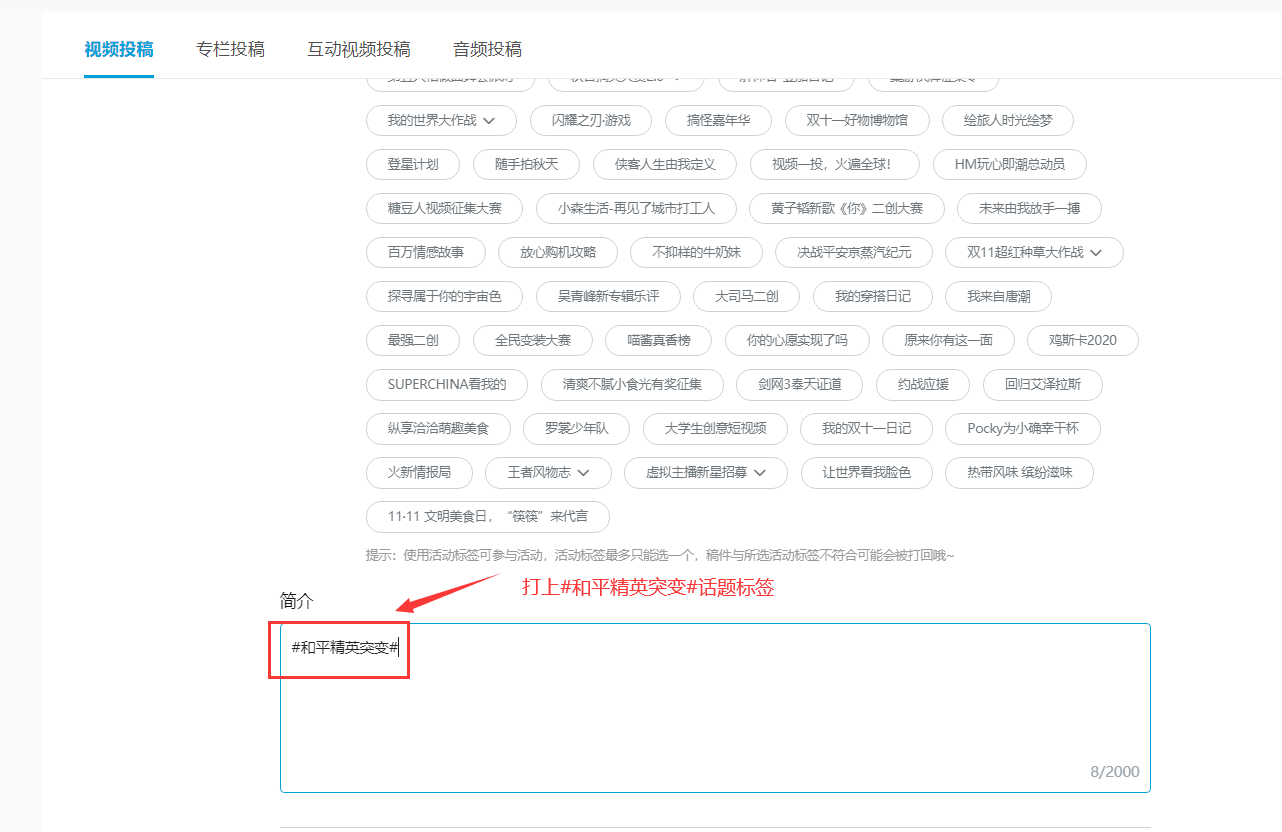Pick the 百万情感故事 tag
The image size is (1282, 832).
click(x=426, y=252)
